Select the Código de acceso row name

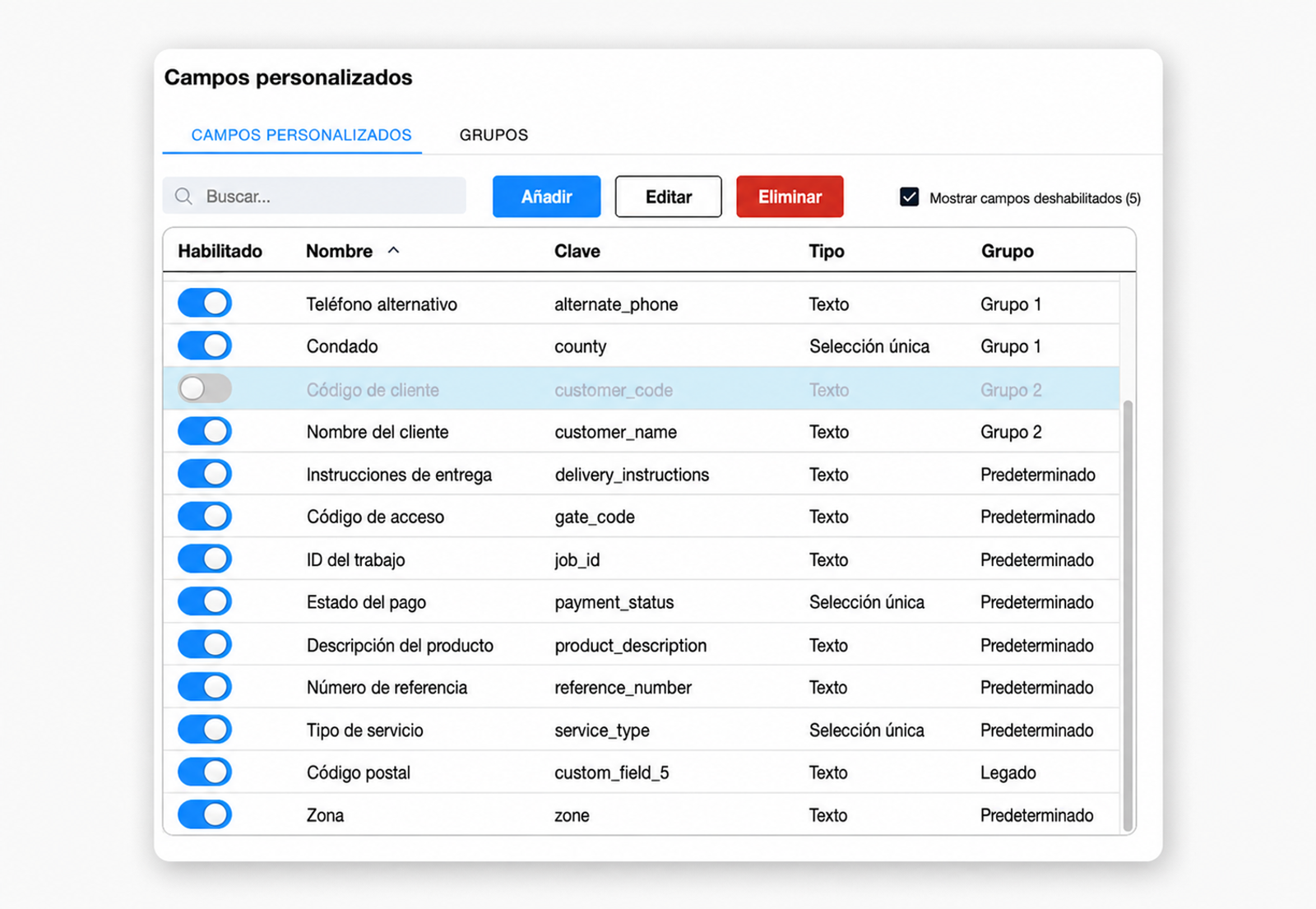click(375, 517)
